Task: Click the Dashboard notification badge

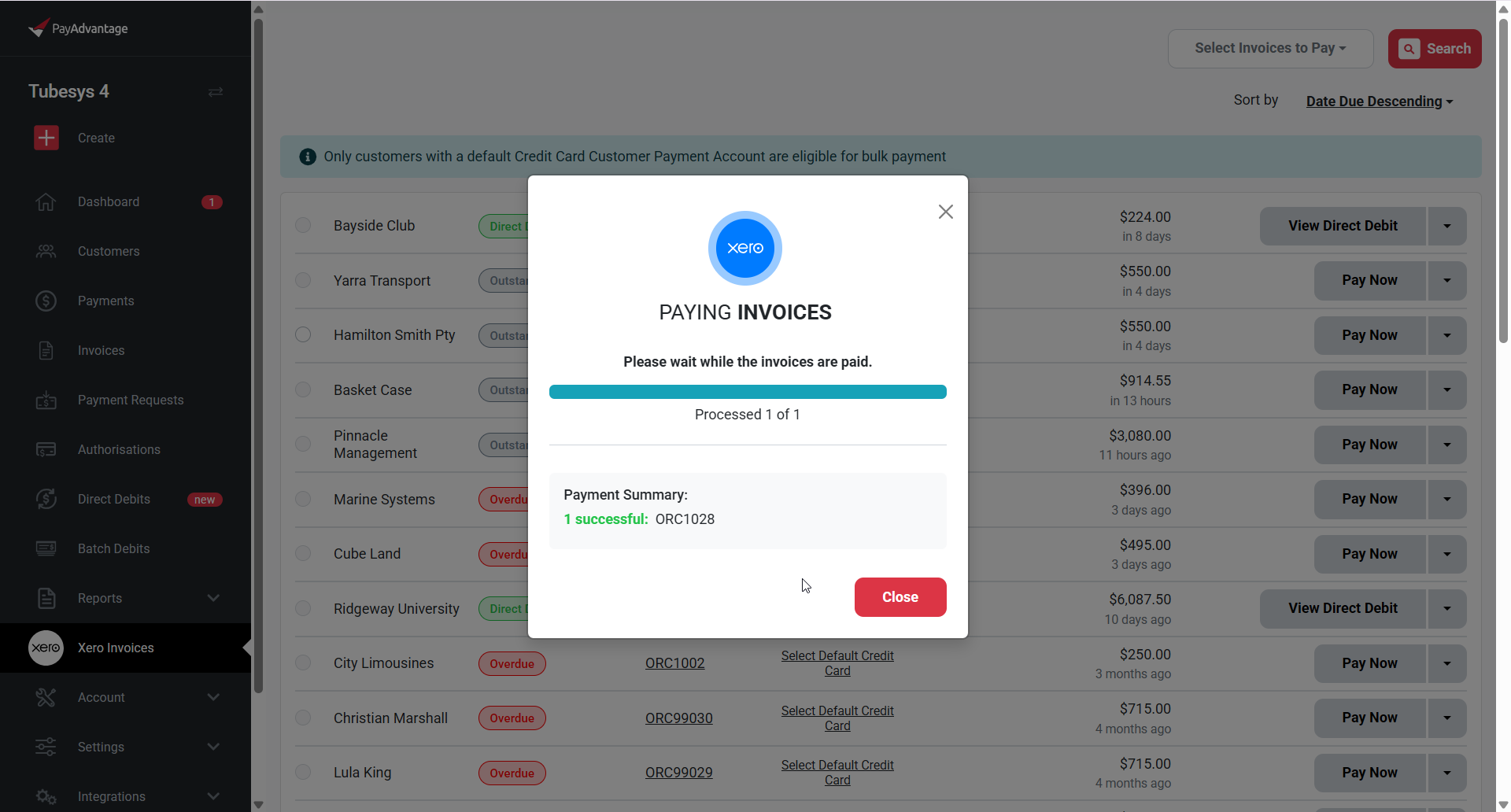Action: [x=212, y=202]
